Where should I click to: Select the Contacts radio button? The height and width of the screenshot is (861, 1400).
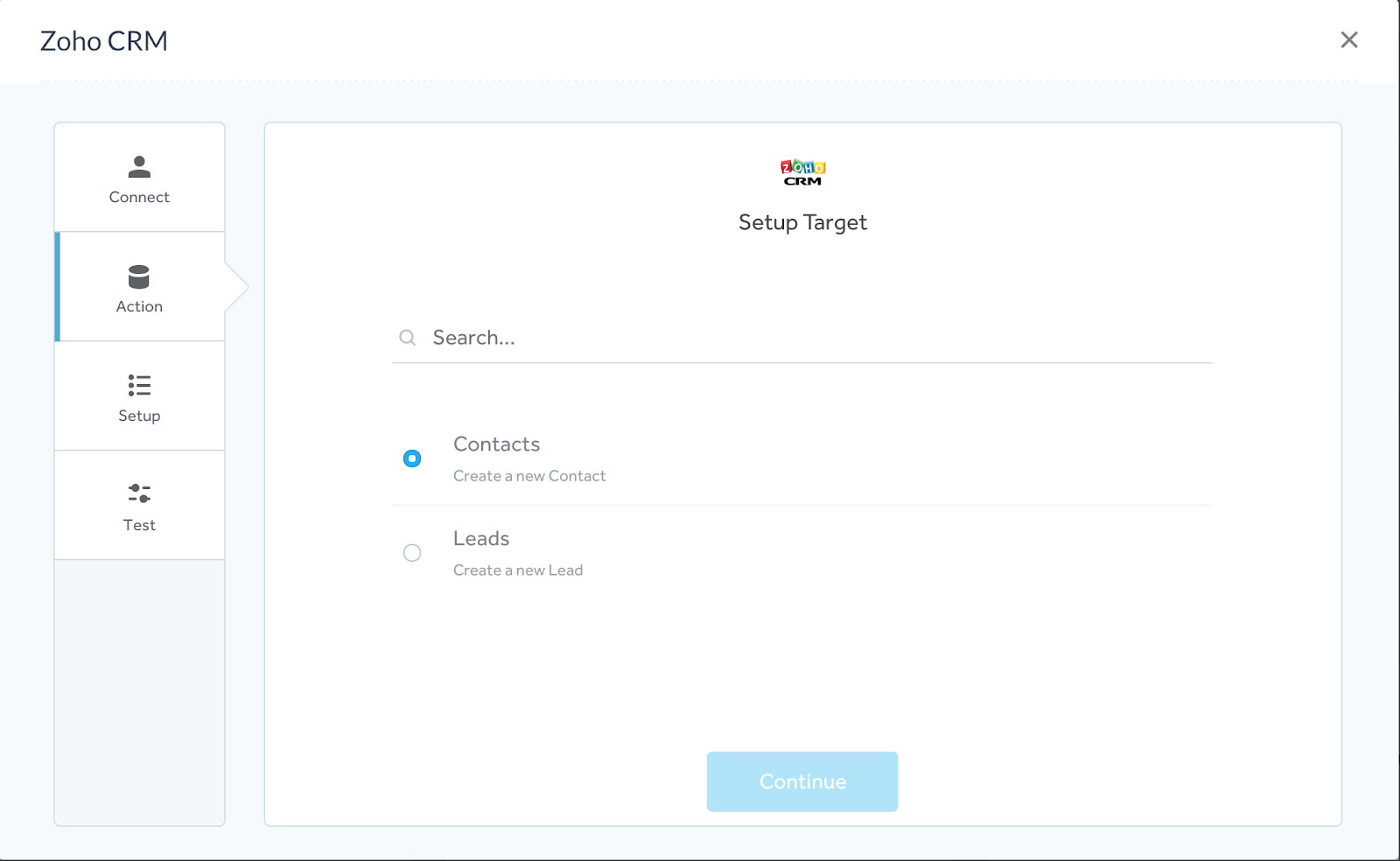(x=412, y=458)
